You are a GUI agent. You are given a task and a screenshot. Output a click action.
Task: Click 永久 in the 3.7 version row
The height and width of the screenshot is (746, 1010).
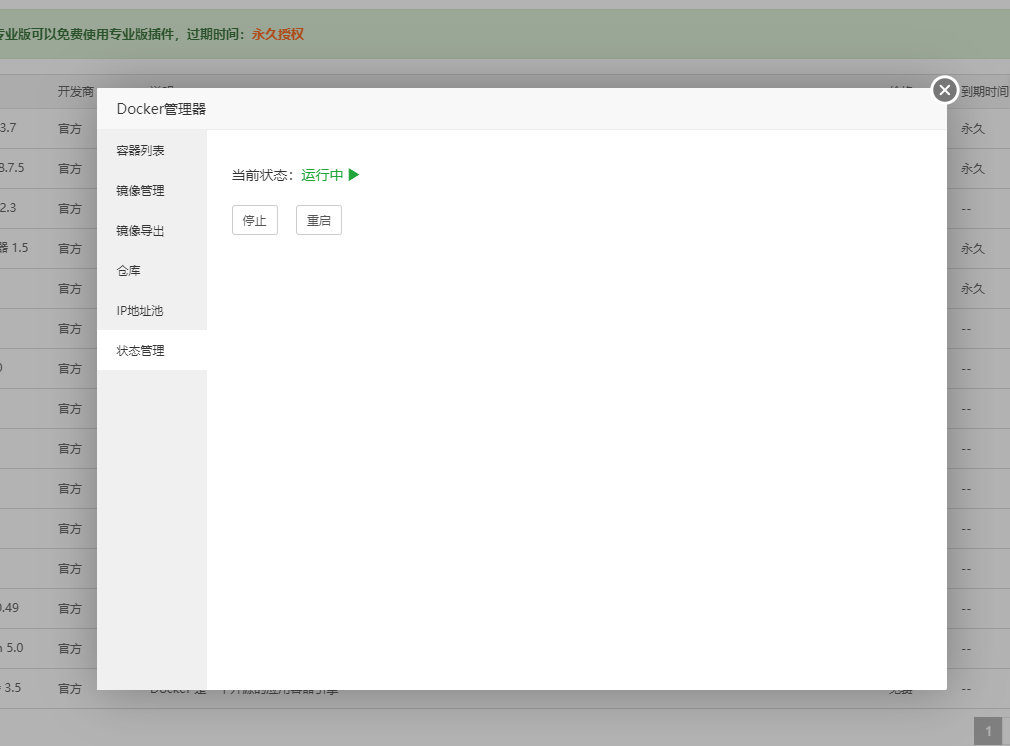(x=973, y=129)
